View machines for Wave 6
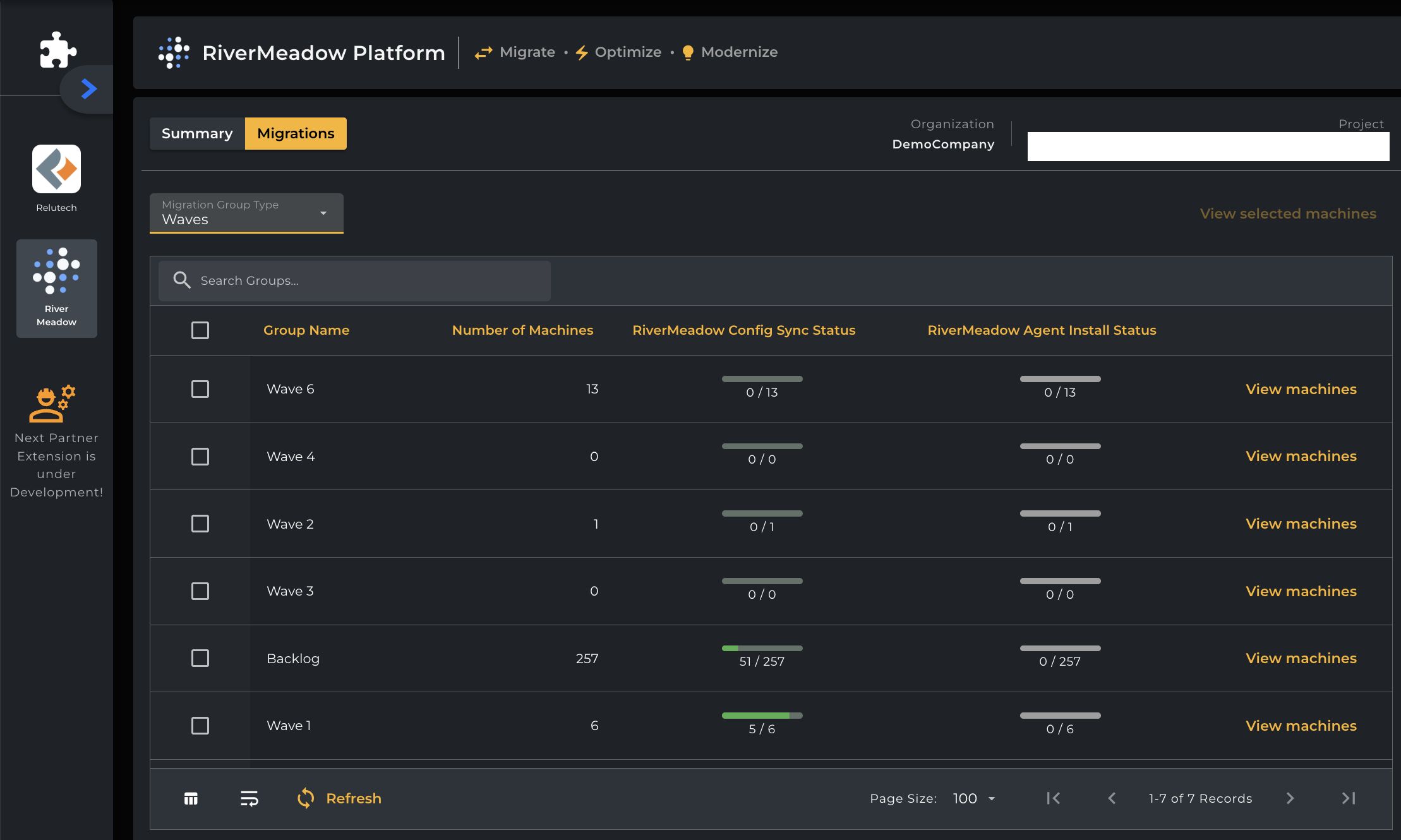The height and width of the screenshot is (840, 1401). [1301, 389]
